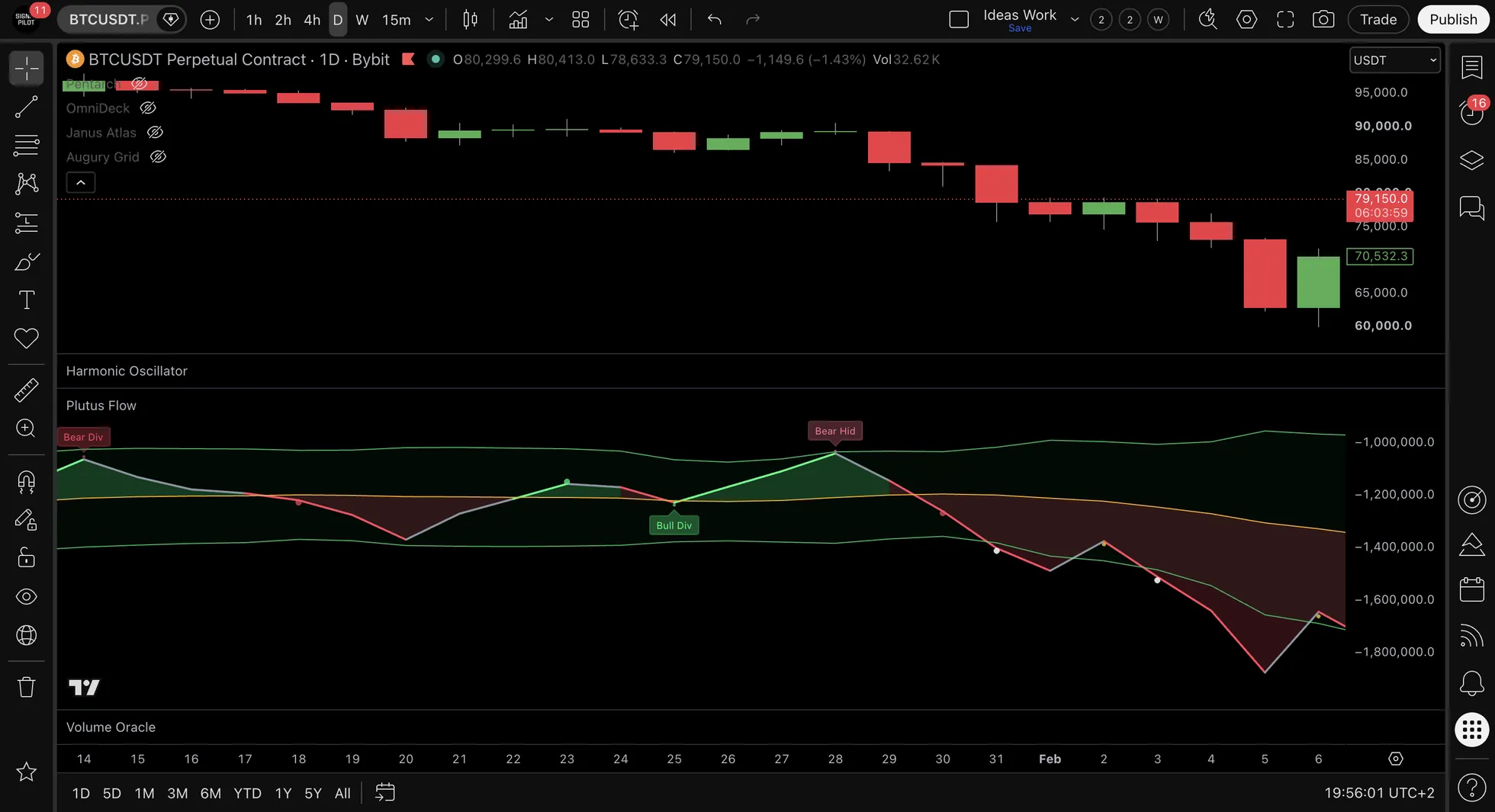This screenshot has width=1495, height=812.
Task: Save the Ideas Work layout
Action: click(x=1020, y=28)
